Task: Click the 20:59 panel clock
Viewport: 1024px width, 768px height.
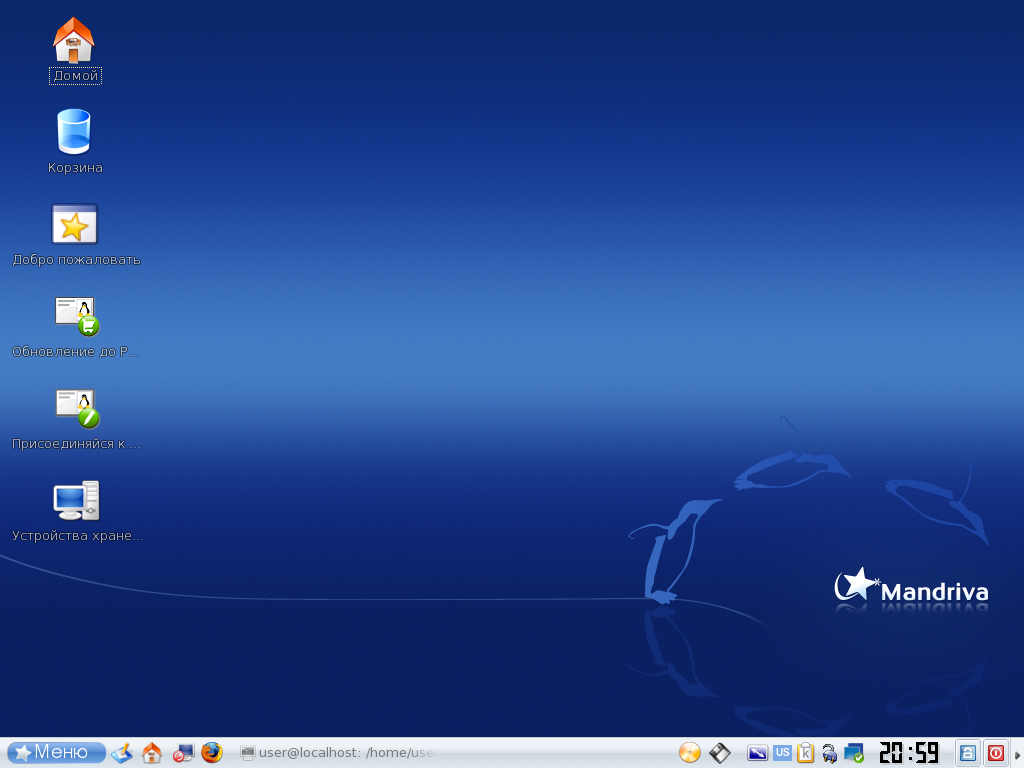Action: click(909, 752)
